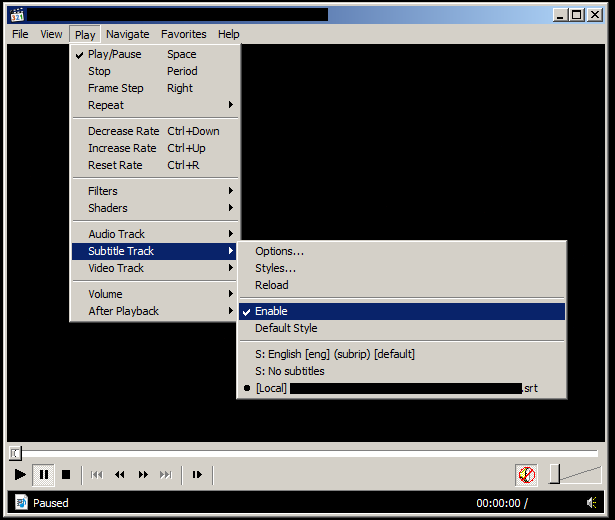Click the volume slider handle
Screen dimensions: 615x520
click(555, 474)
